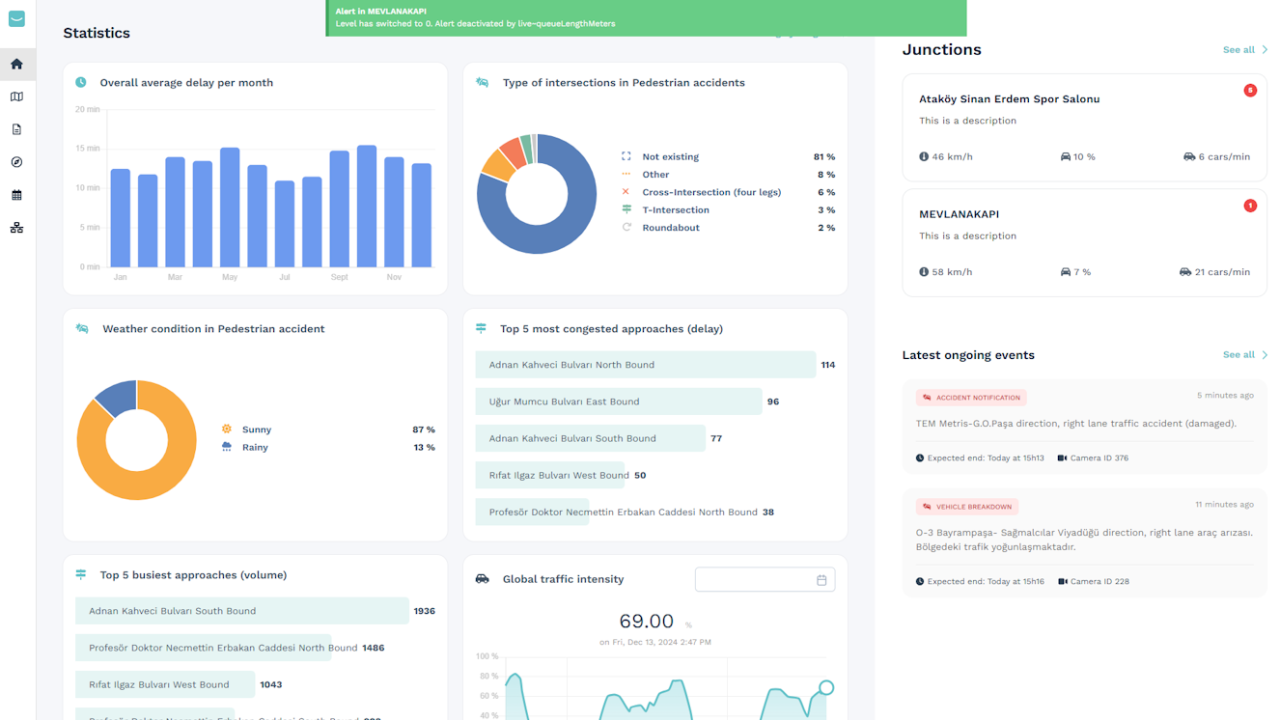The height and width of the screenshot is (720, 1280).
Task: Select the network hierarchy icon in sidebar
Action: pyautogui.click(x=16, y=227)
